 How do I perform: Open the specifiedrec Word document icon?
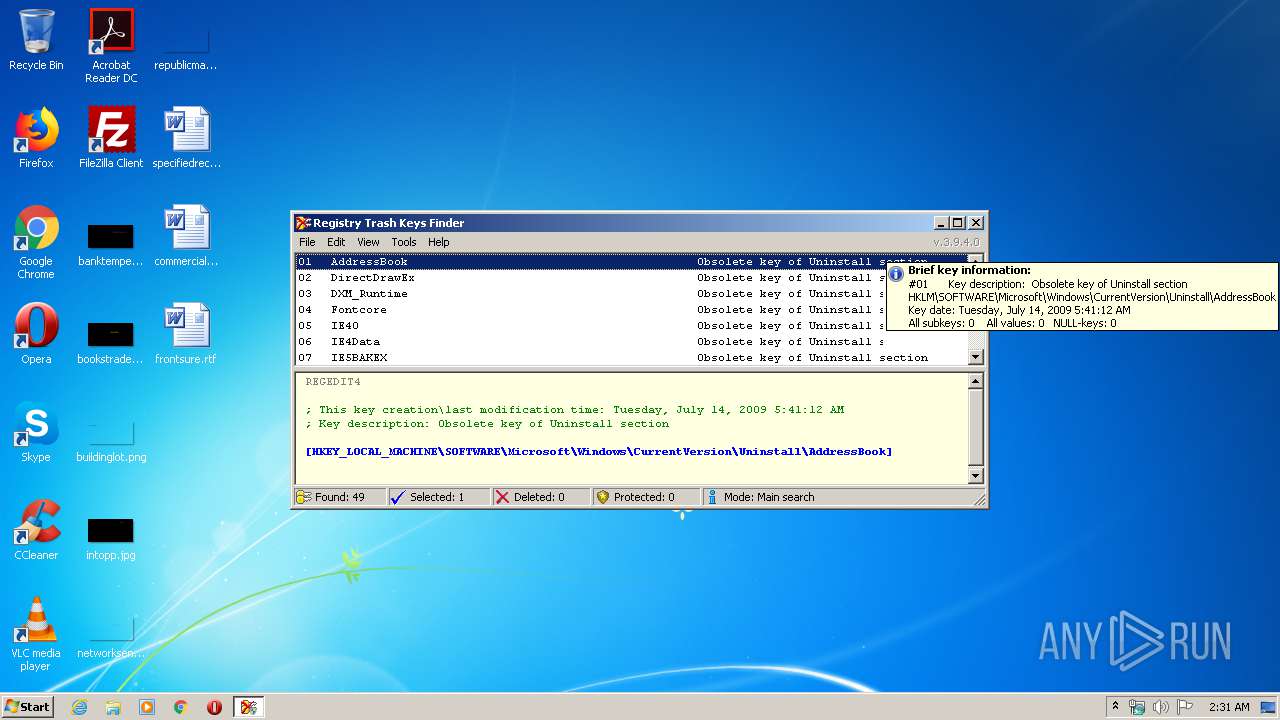coord(186,138)
